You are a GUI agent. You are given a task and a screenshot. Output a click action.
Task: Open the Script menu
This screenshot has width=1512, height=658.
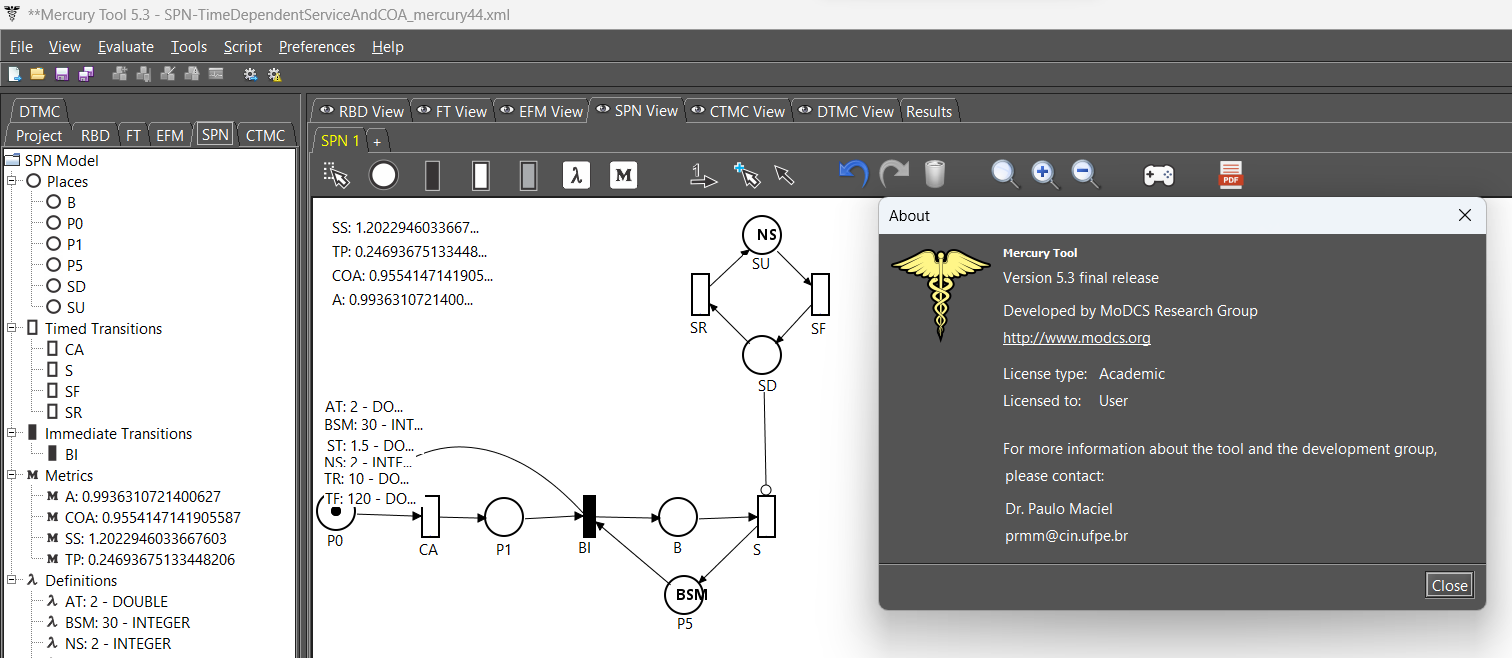243,47
